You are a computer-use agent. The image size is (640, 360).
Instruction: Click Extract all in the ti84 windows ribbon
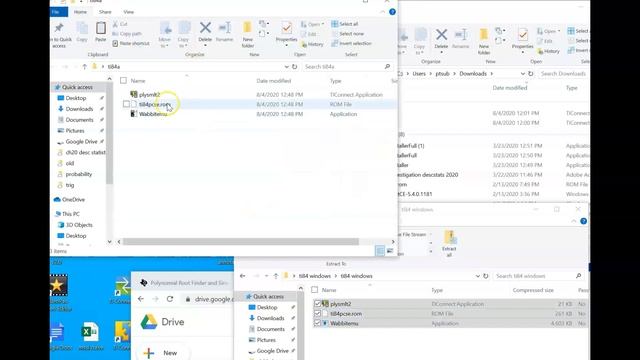(x=449, y=244)
